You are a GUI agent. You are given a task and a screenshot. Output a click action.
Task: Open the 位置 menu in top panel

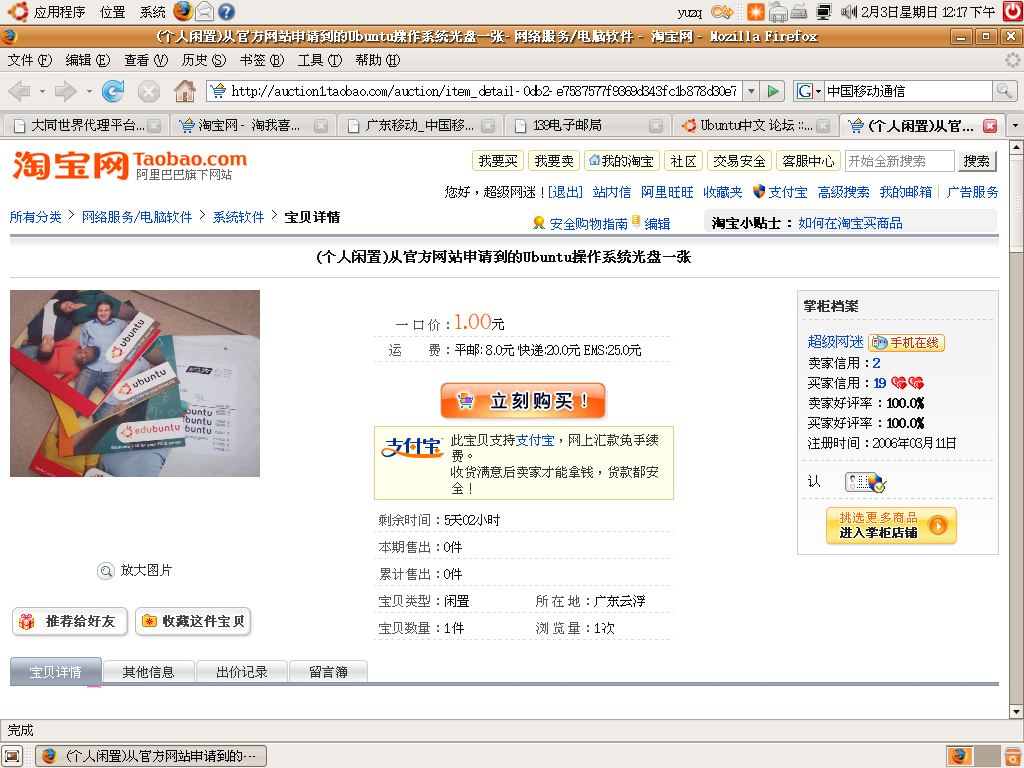(112, 12)
